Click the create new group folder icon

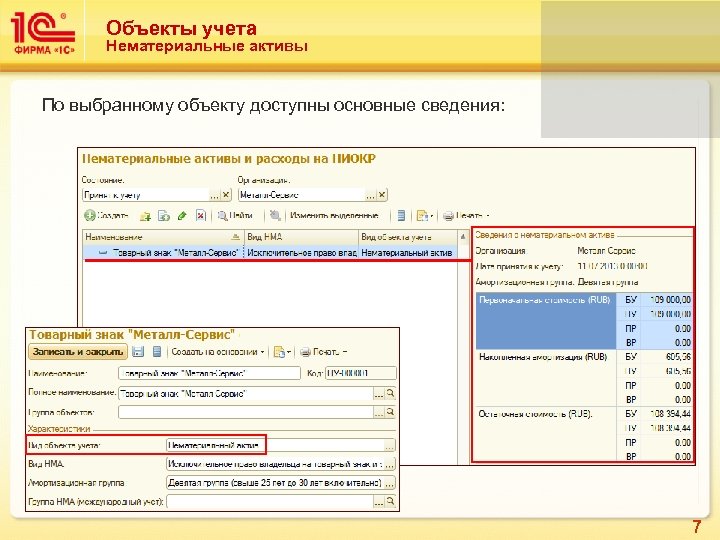coord(146,216)
